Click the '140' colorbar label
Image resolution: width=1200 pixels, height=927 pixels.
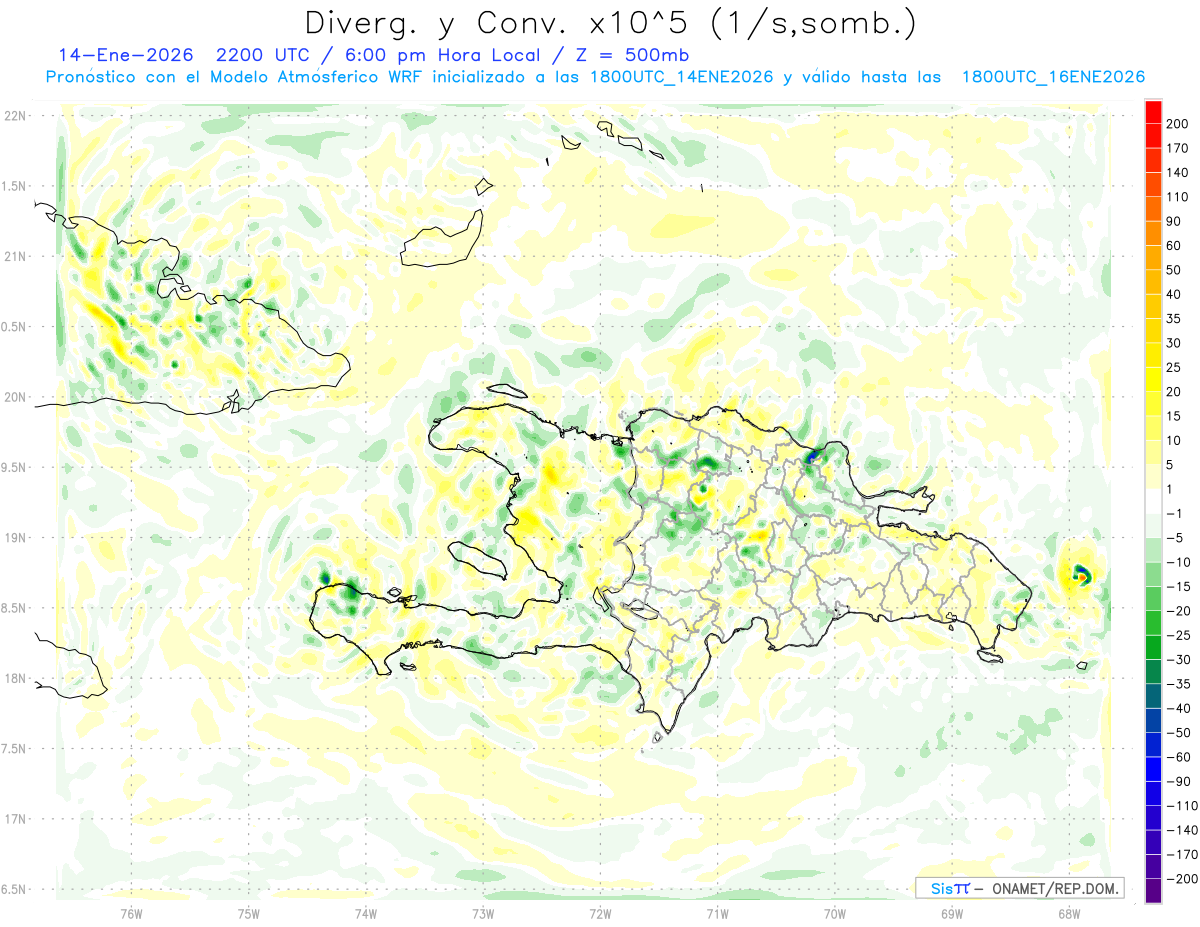pyautogui.click(x=1179, y=173)
